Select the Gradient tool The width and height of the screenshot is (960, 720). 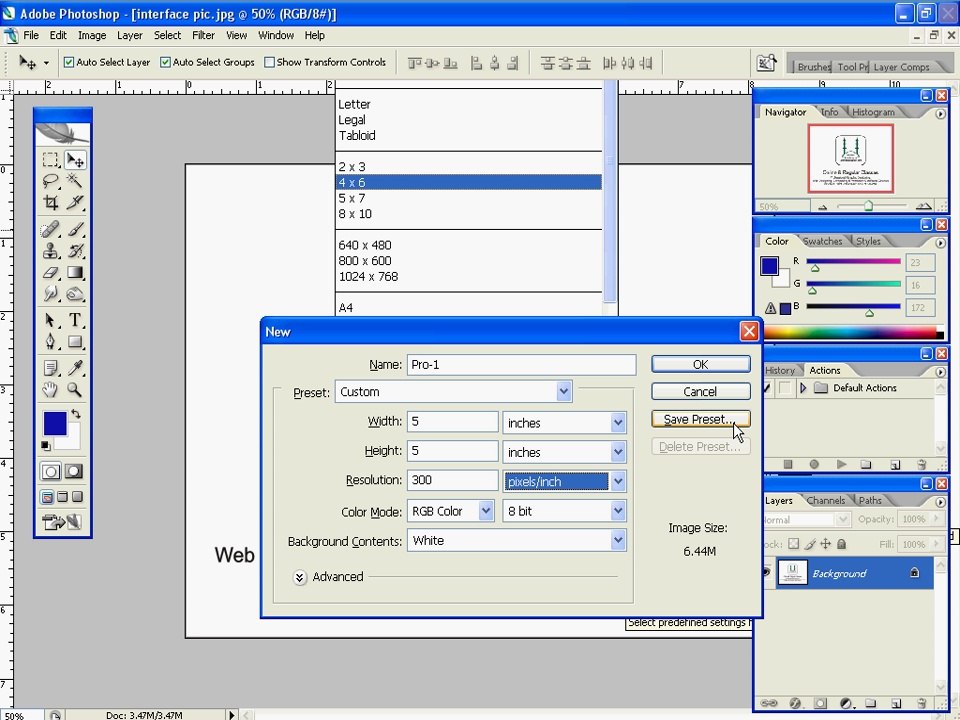[75, 272]
